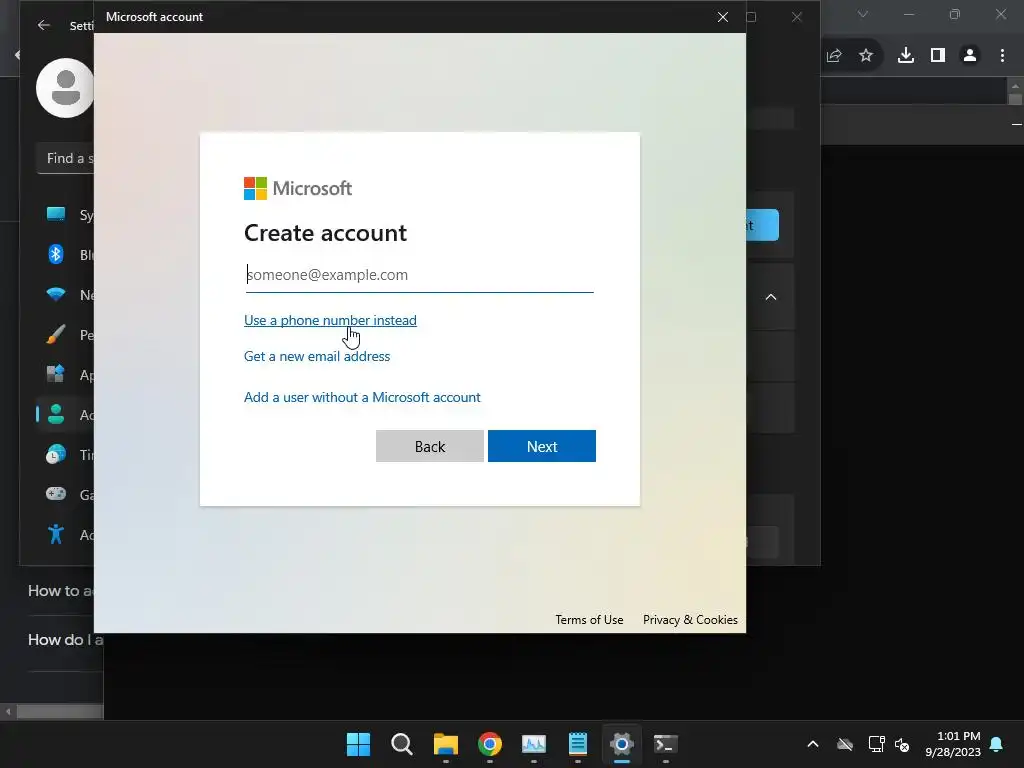Click the network status tray icon
Screen dimensions: 1024x768
(x=876, y=744)
